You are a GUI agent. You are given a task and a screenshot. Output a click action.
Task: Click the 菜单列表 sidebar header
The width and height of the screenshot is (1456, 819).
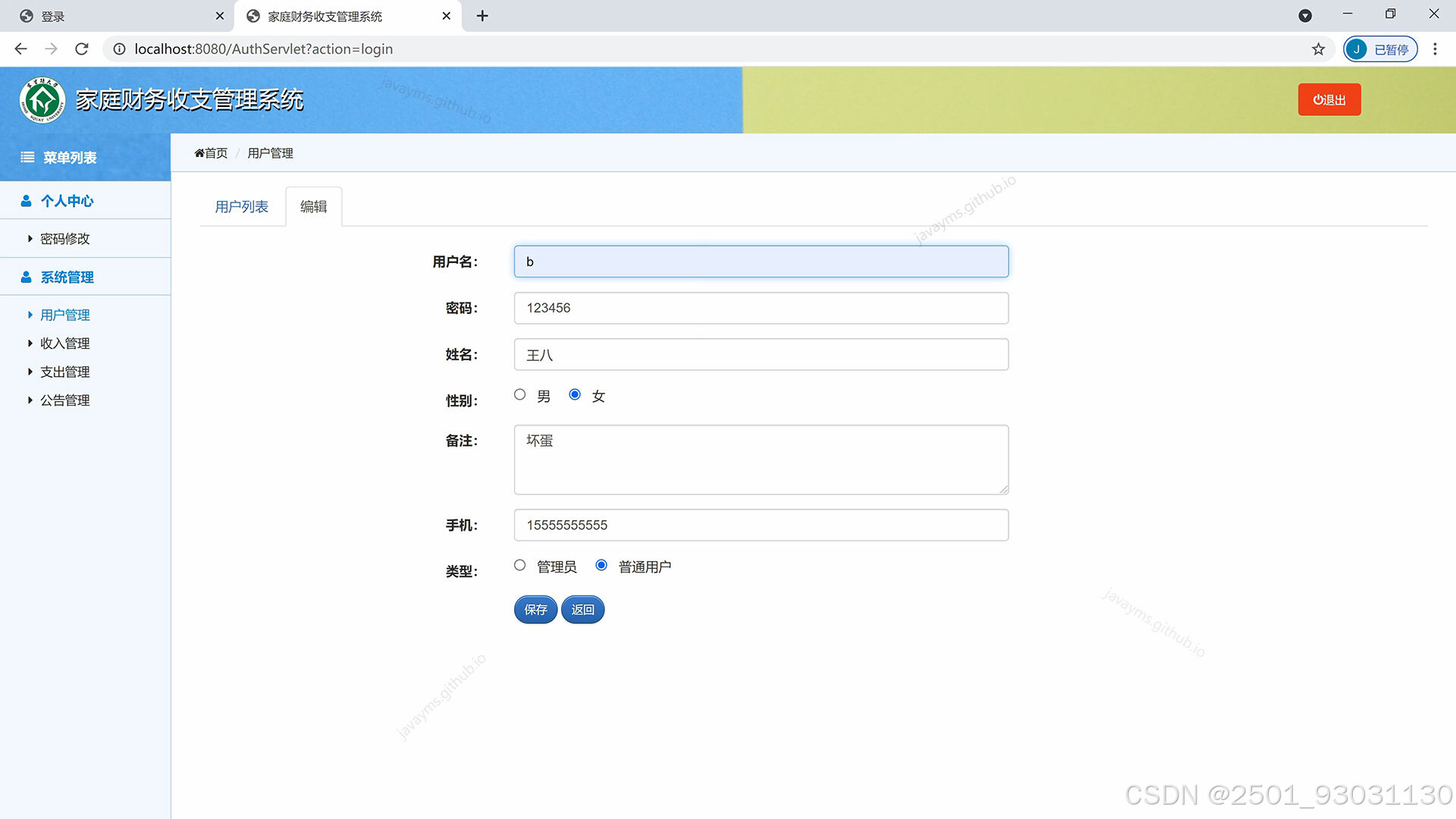[85, 158]
